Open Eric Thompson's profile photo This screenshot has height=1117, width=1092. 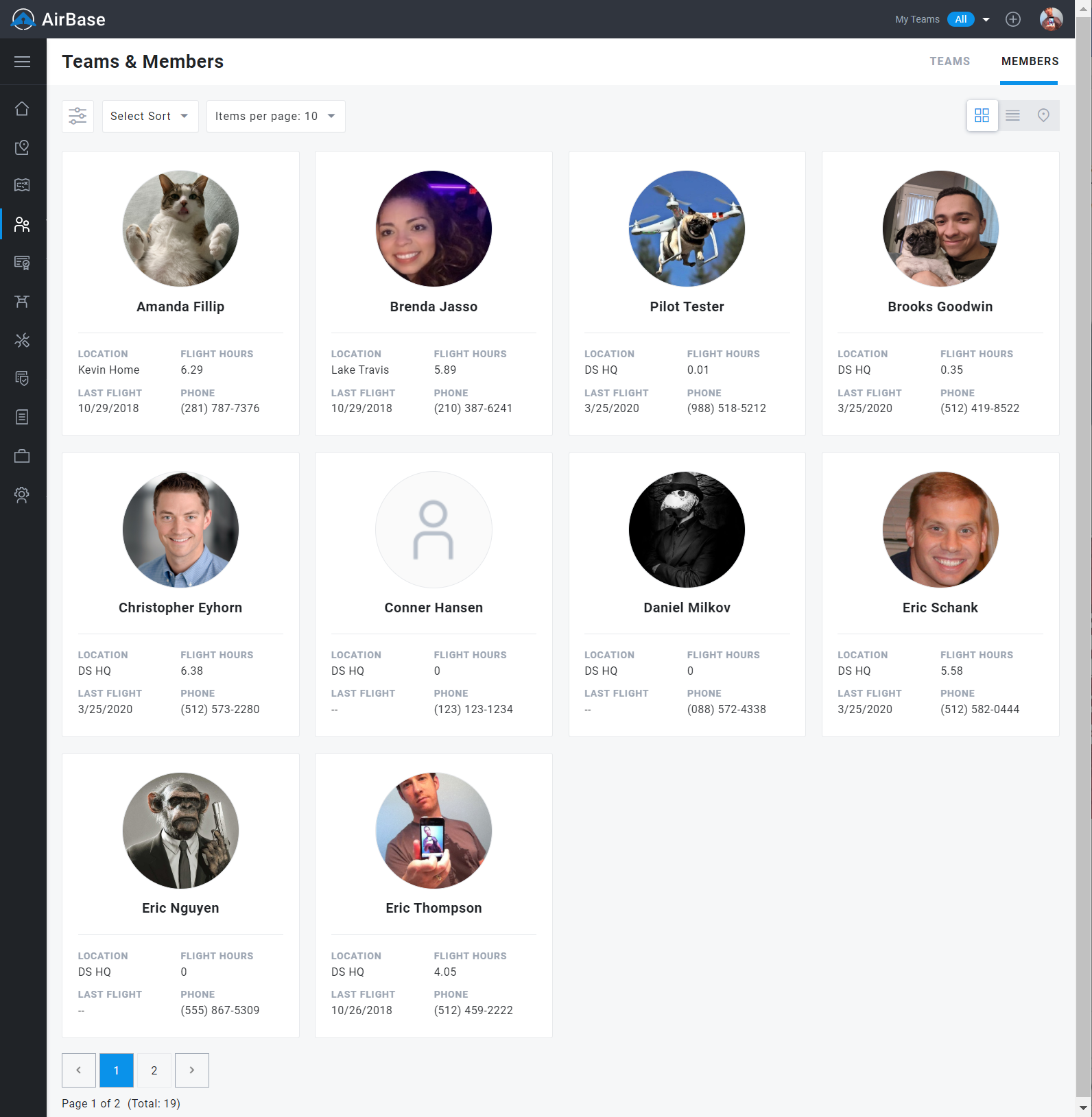point(434,830)
